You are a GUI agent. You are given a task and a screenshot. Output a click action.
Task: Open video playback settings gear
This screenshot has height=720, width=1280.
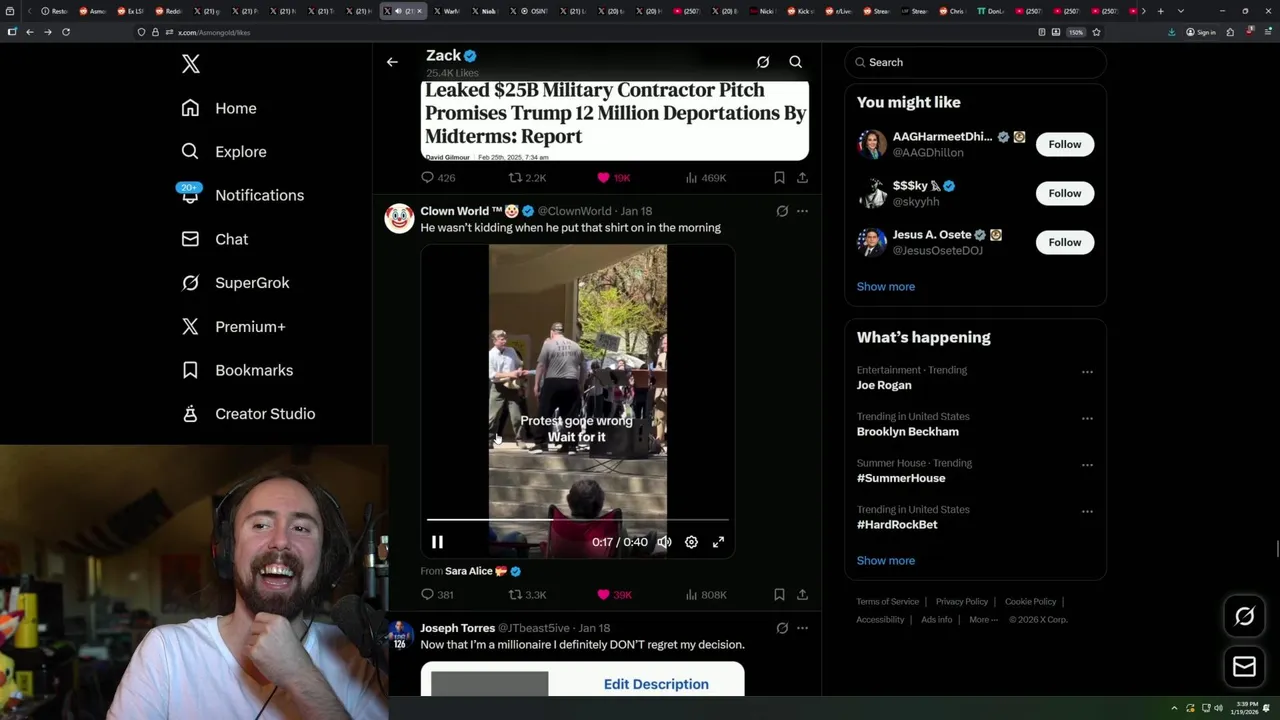coord(691,542)
